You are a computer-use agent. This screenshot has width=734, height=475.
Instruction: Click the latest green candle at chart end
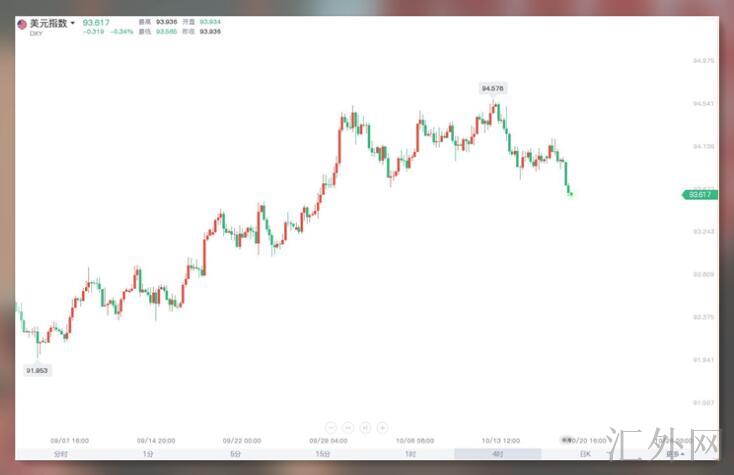pyautogui.click(x=570, y=192)
